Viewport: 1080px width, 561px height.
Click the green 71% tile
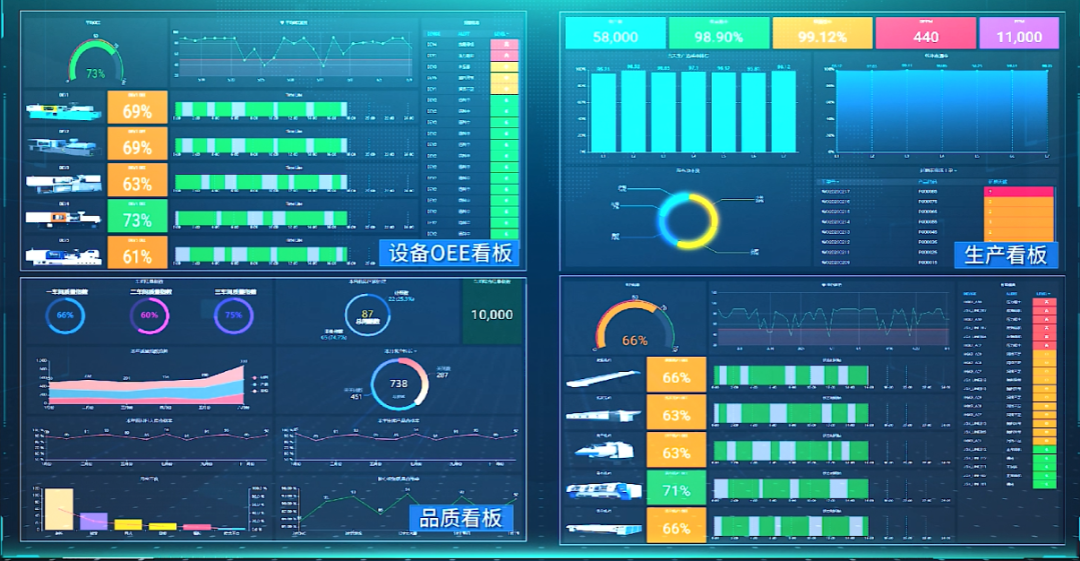pyautogui.click(x=676, y=487)
